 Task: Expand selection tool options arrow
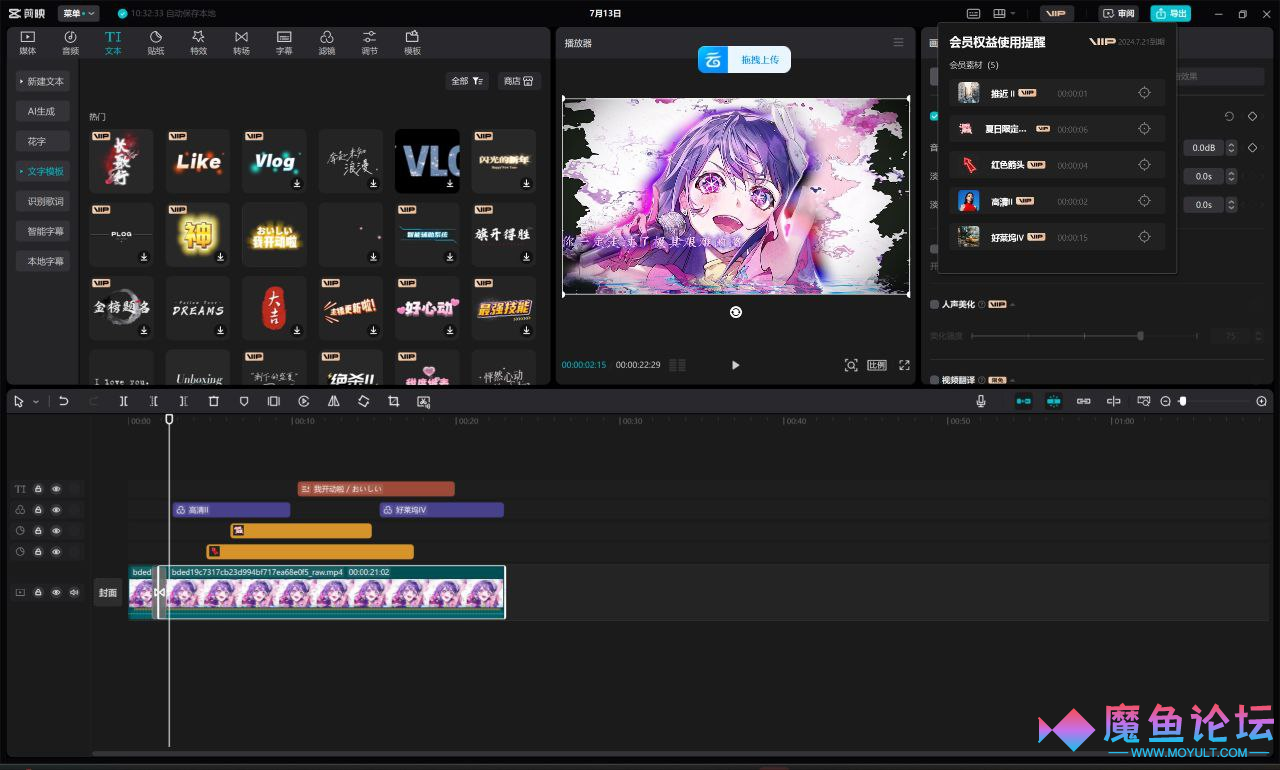36,401
